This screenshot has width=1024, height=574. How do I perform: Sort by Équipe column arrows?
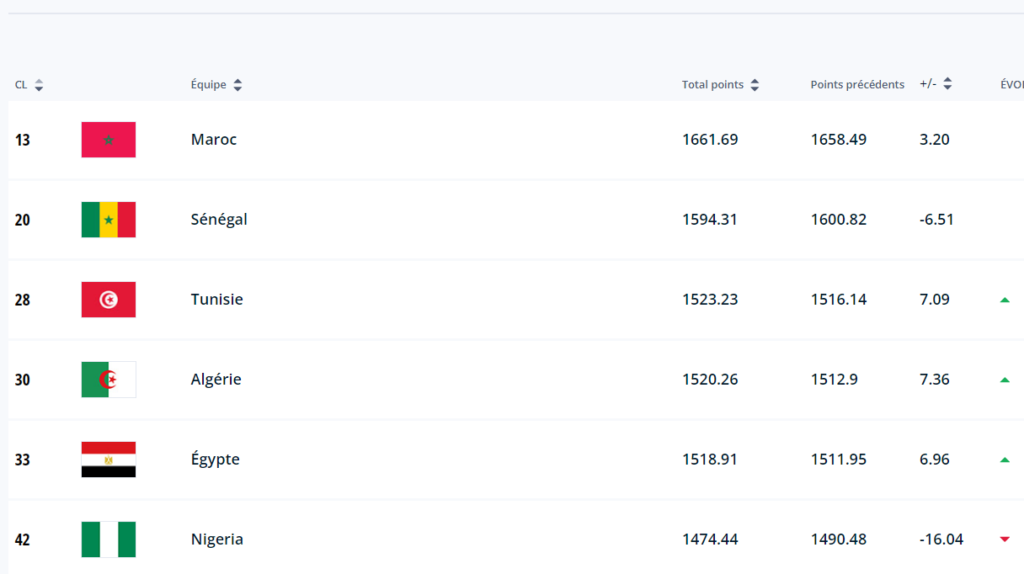tap(238, 85)
